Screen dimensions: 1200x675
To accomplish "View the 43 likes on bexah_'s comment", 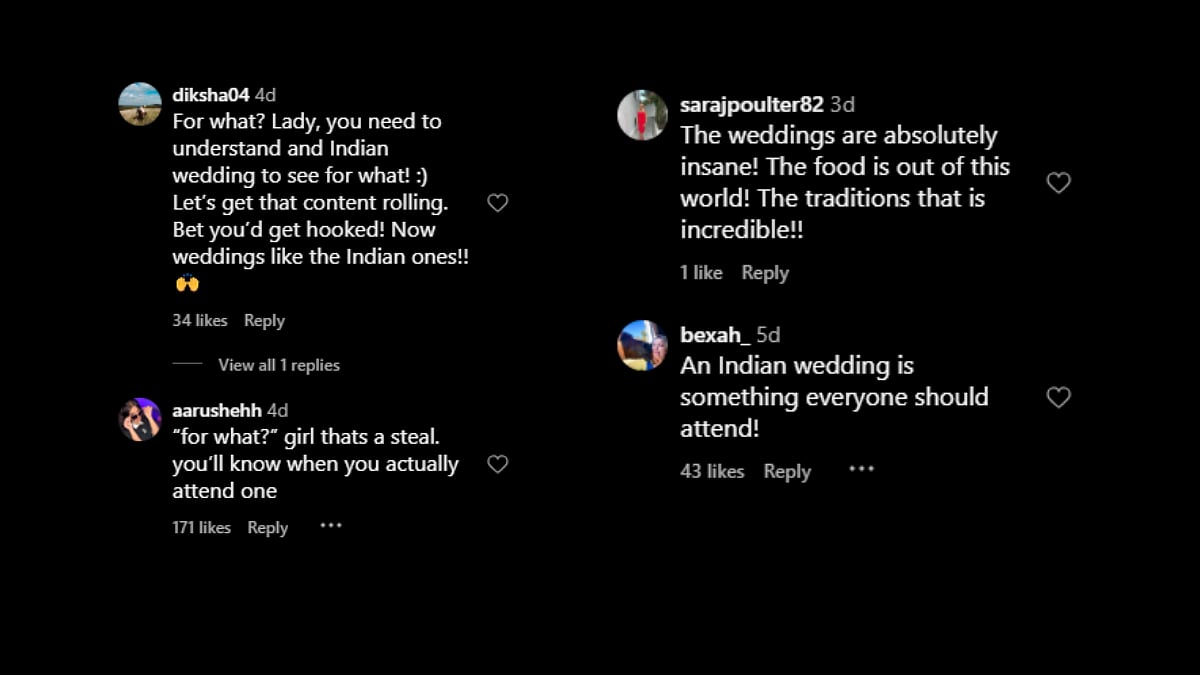I will pyautogui.click(x=712, y=472).
